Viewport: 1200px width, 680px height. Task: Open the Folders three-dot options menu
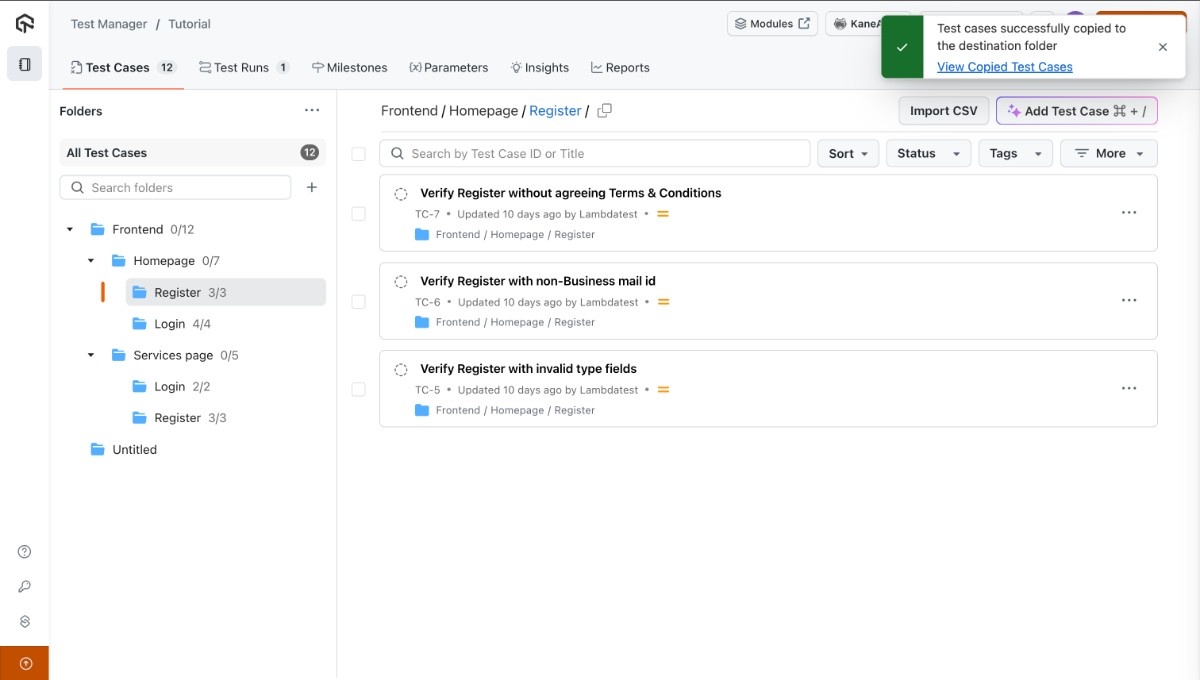pyautogui.click(x=312, y=111)
